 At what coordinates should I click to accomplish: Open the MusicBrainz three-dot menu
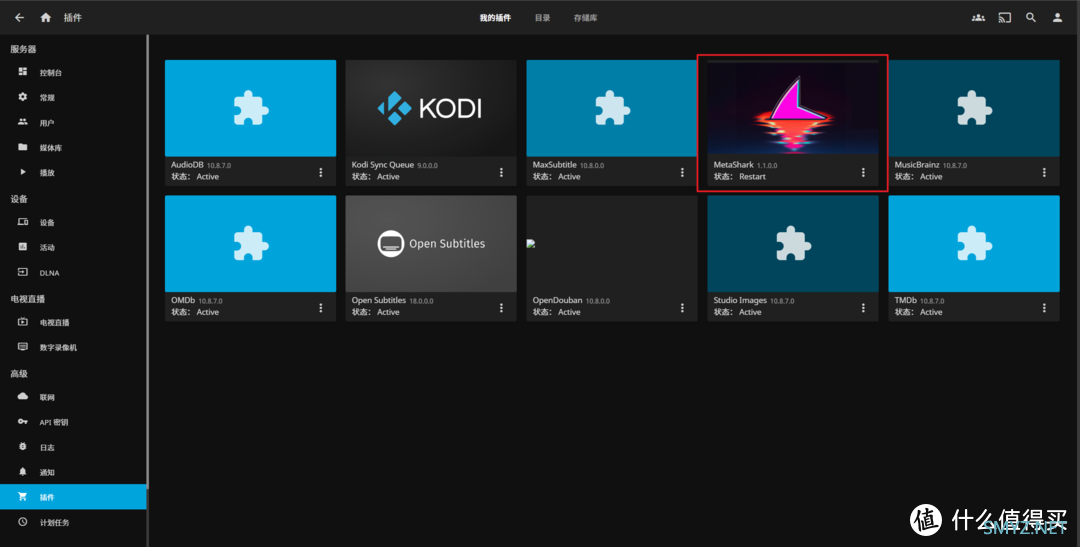click(1044, 172)
